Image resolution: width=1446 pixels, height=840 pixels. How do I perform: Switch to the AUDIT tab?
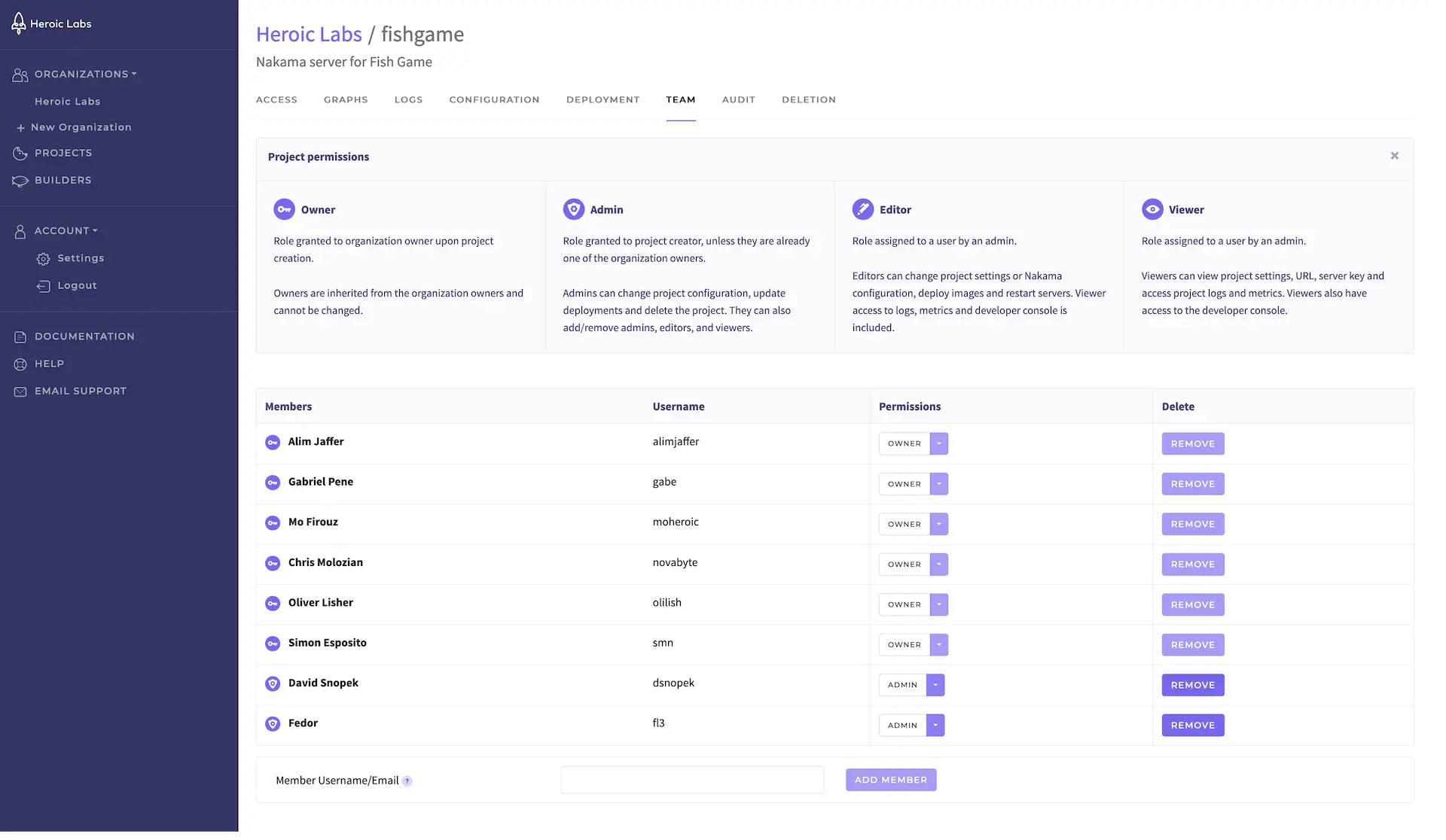tap(739, 99)
